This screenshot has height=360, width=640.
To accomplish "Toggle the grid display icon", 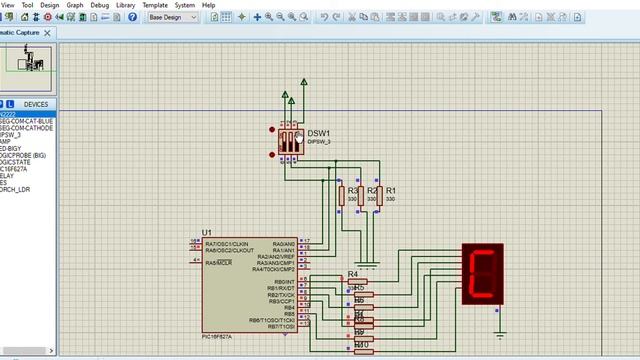I will point(226,17).
